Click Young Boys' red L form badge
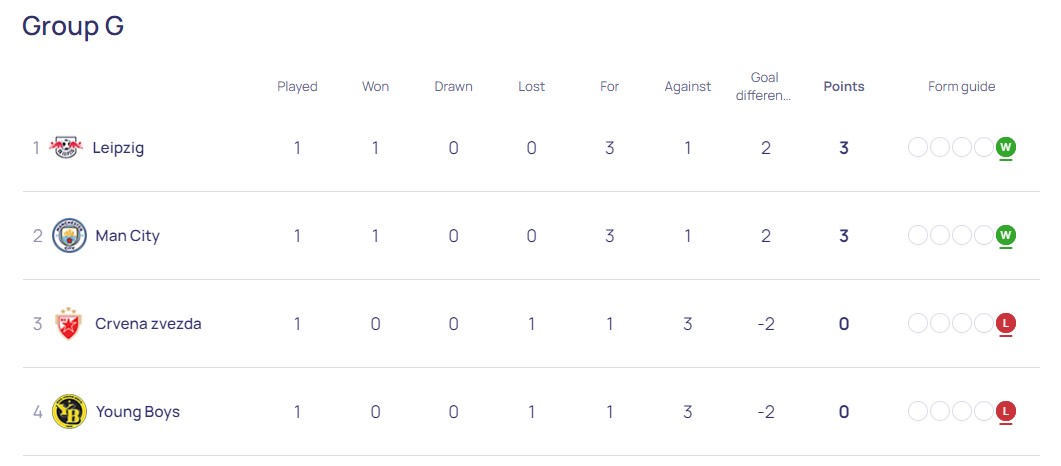 pos(1006,411)
